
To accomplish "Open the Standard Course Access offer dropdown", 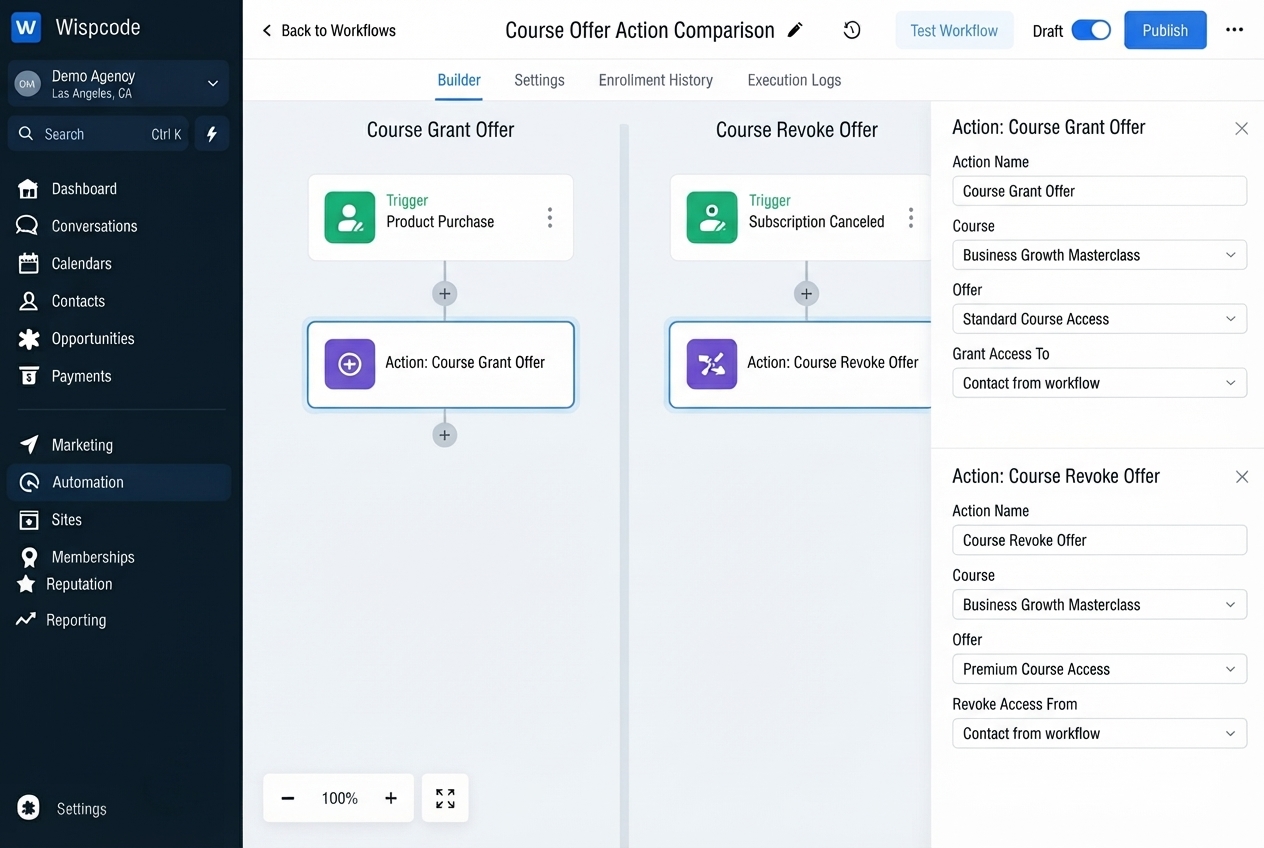I will tap(1099, 319).
